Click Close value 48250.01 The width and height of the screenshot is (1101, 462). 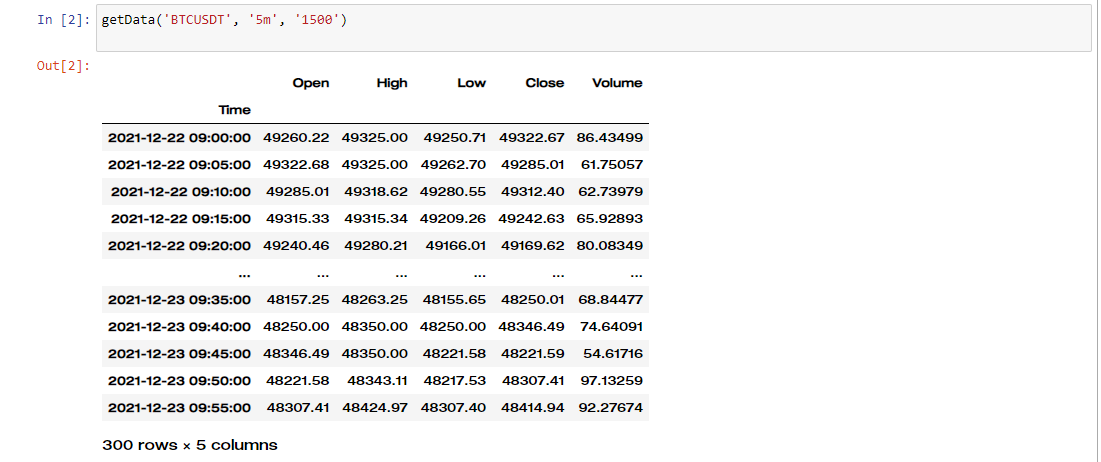(533, 300)
